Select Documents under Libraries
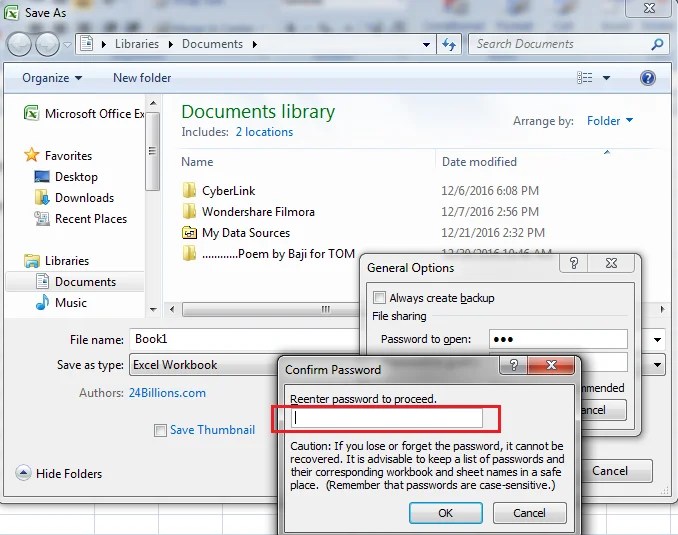The image size is (678, 535). [x=76, y=282]
